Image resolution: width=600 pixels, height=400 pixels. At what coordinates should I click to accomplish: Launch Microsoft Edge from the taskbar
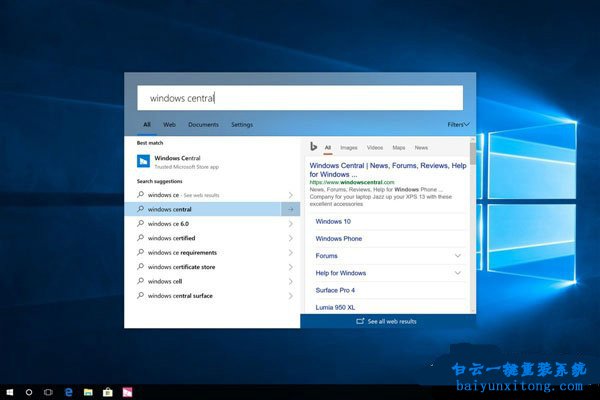(x=68, y=392)
